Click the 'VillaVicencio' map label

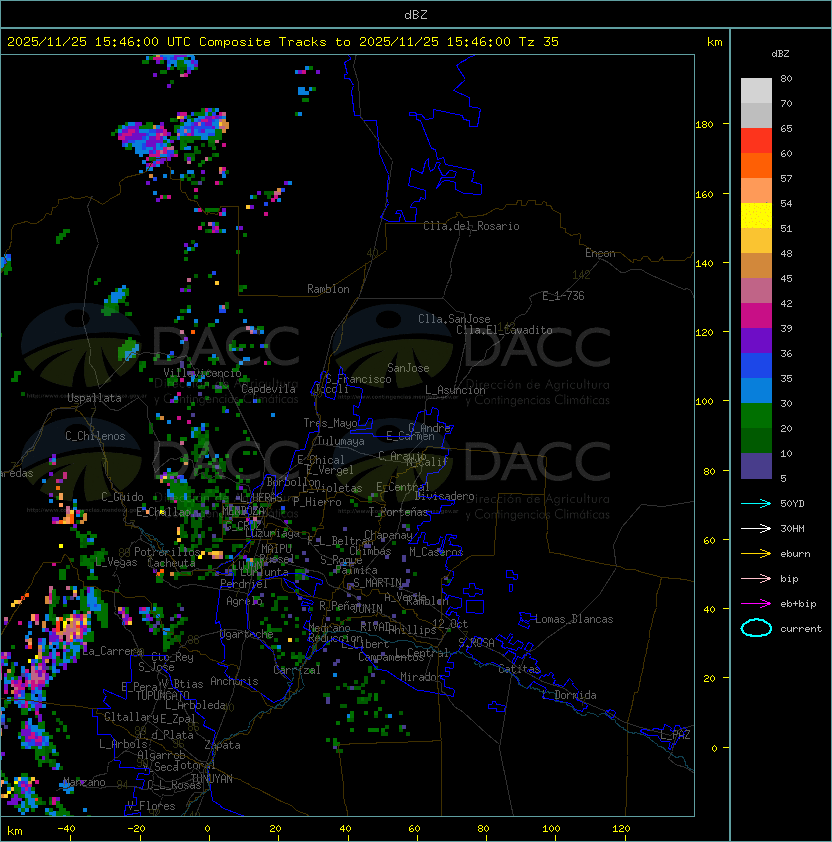[202, 373]
